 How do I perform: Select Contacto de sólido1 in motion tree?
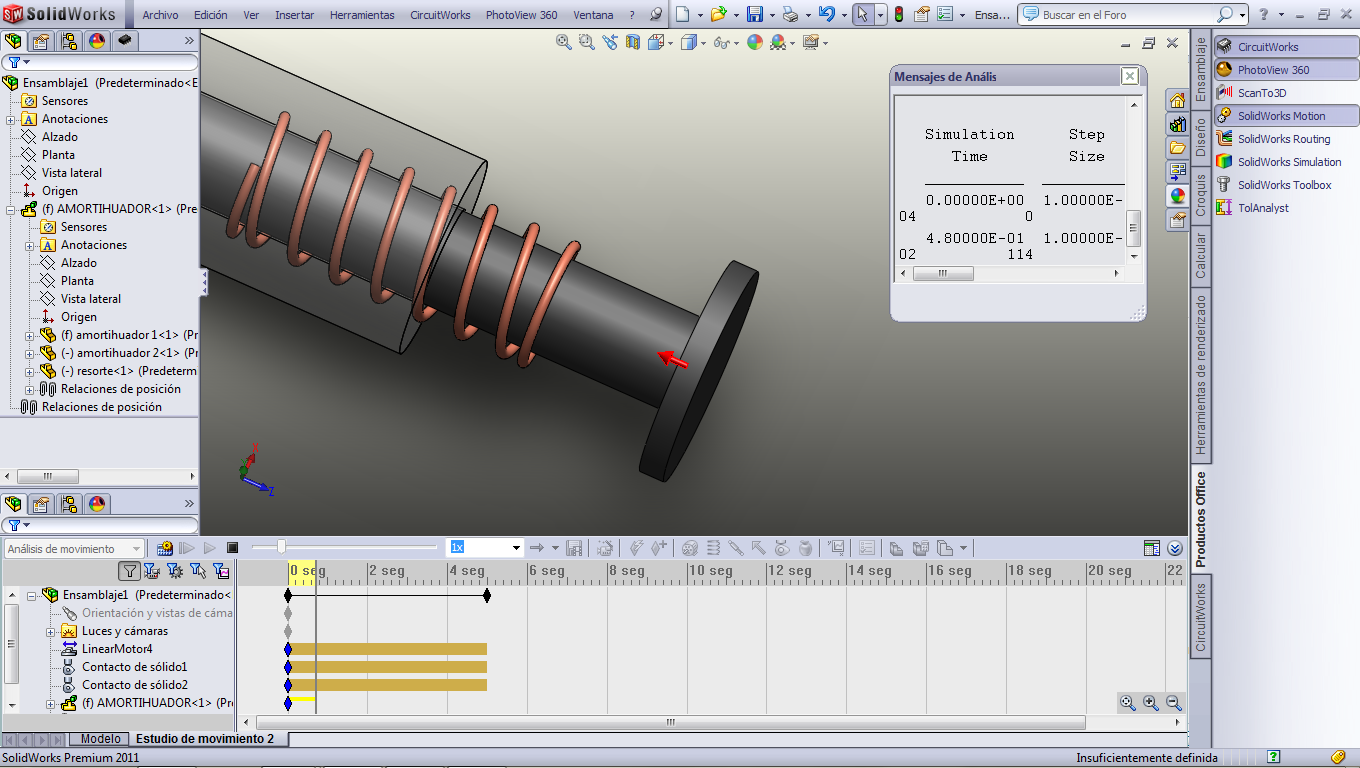134,667
